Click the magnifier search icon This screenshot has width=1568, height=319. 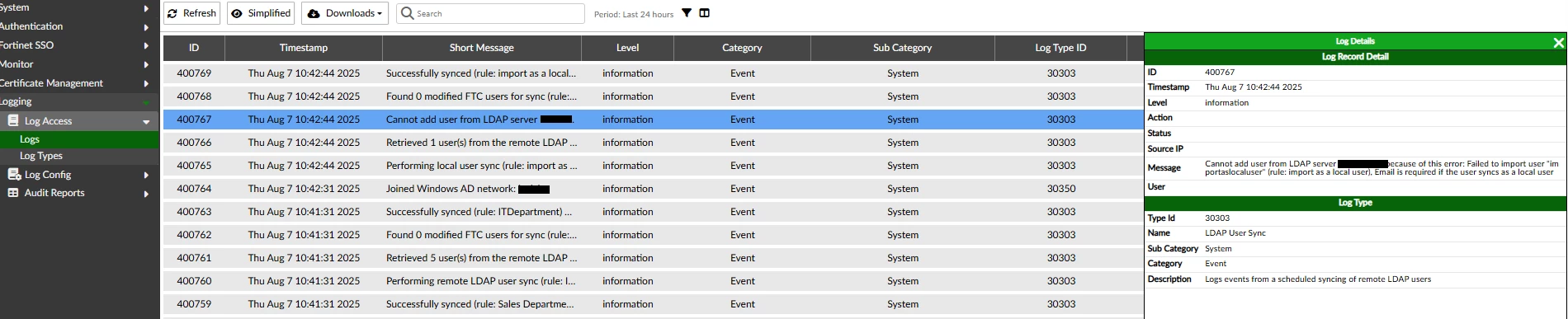(407, 13)
